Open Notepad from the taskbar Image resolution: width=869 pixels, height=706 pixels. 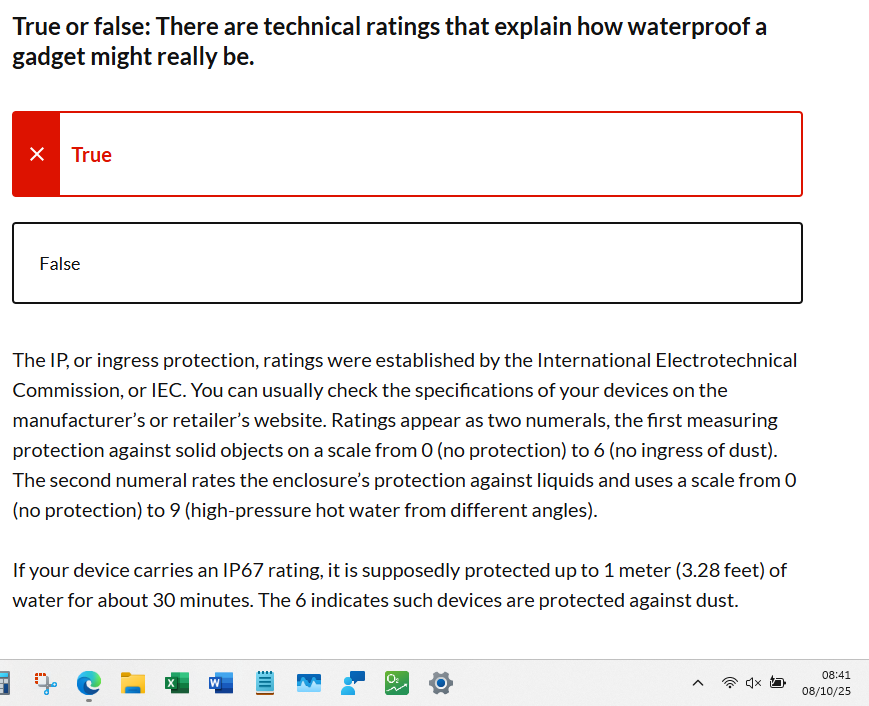click(264, 683)
